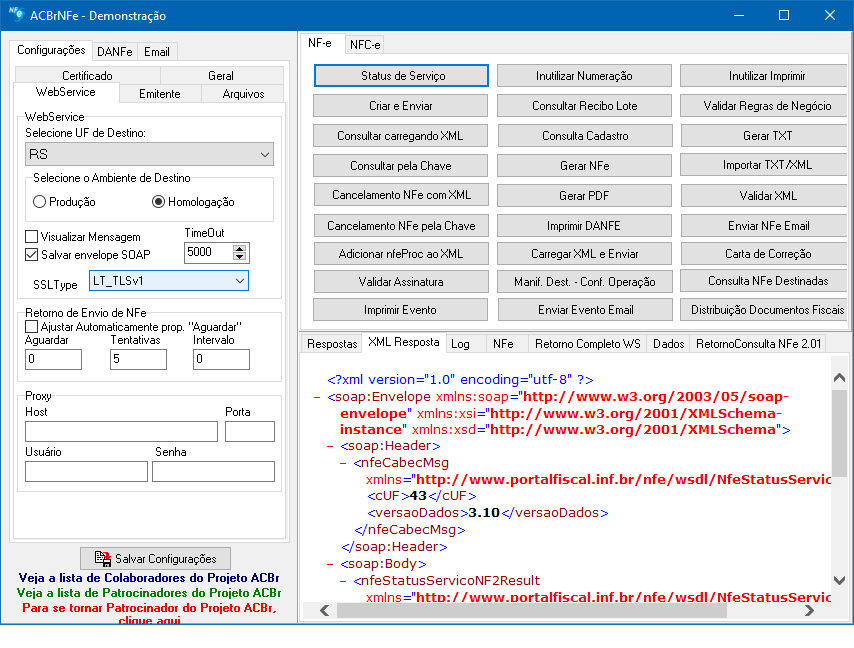Decrease TimeOut with down arrow
Viewport: 854px width, 648px height.
coord(240,257)
